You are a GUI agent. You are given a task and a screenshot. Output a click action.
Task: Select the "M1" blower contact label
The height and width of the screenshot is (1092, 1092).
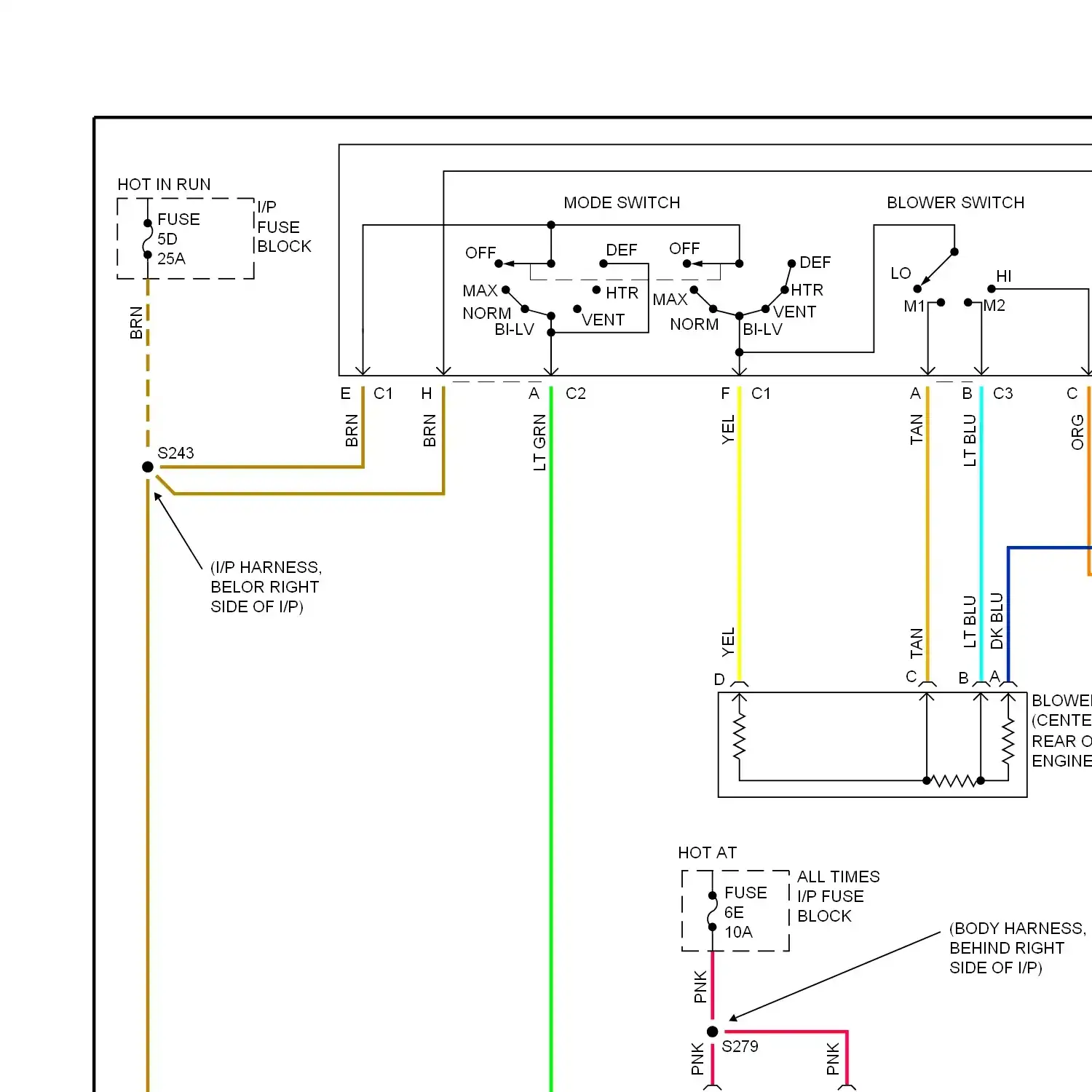(x=914, y=306)
